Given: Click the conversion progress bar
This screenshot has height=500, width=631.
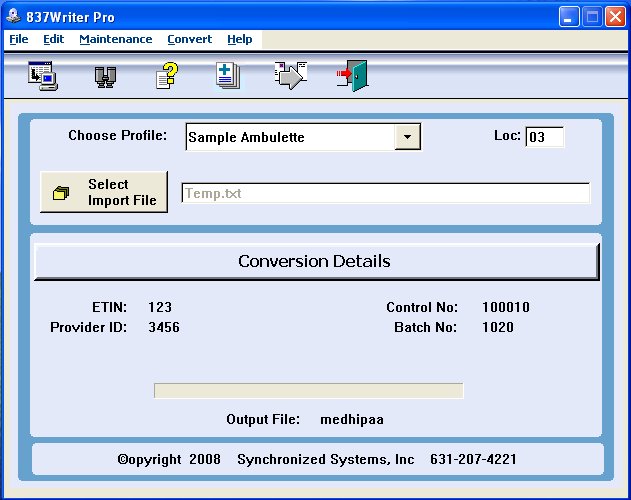Looking at the screenshot, I should [x=309, y=390].
